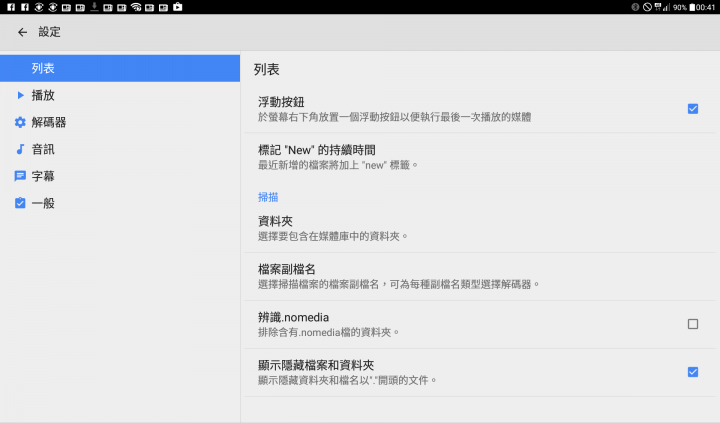This screenshot has width=720, height=423.
Task: Toggle the 浮動按鈕 checkbox
Action: pos(693,109)
